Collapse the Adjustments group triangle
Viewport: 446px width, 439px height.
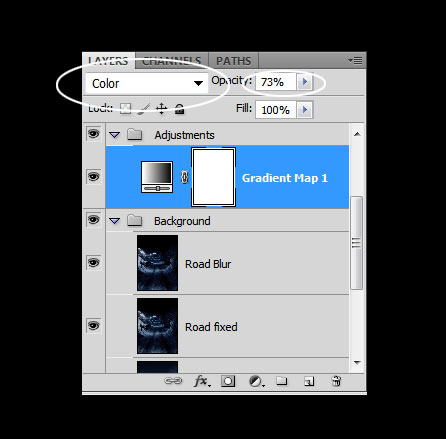[x=114, y=135]
